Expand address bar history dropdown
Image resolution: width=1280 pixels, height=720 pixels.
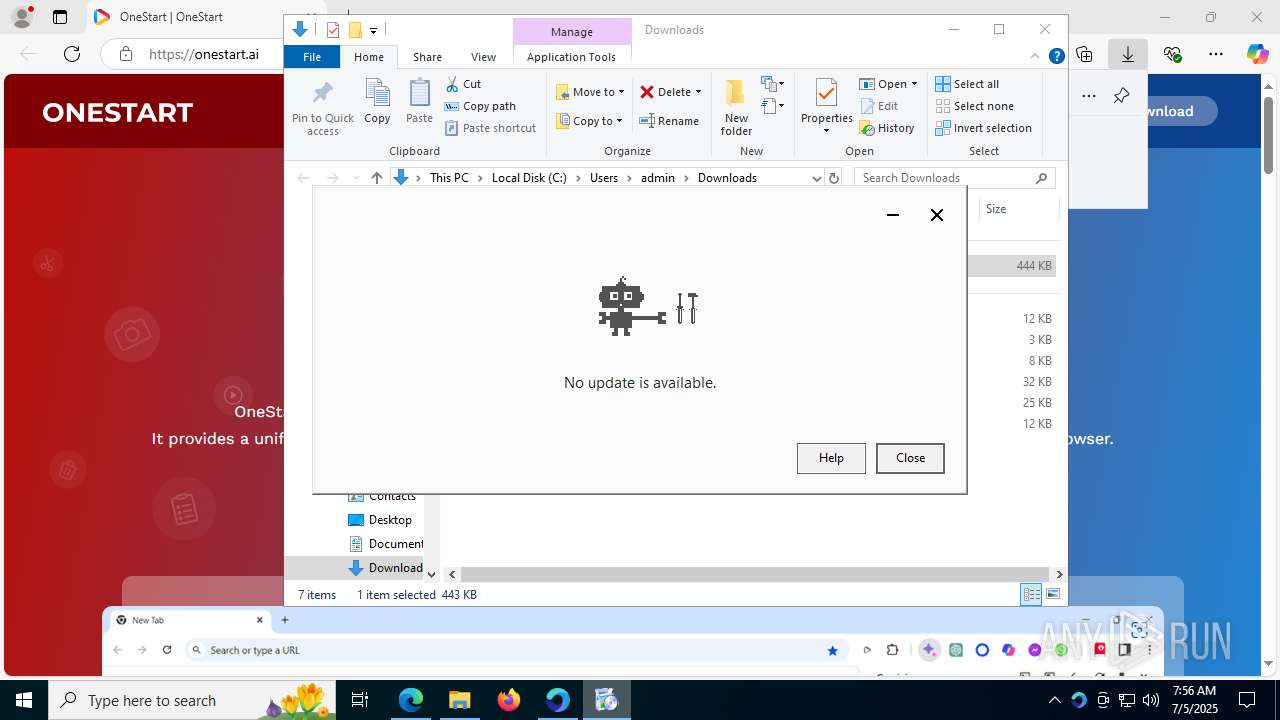coord(816,178)
